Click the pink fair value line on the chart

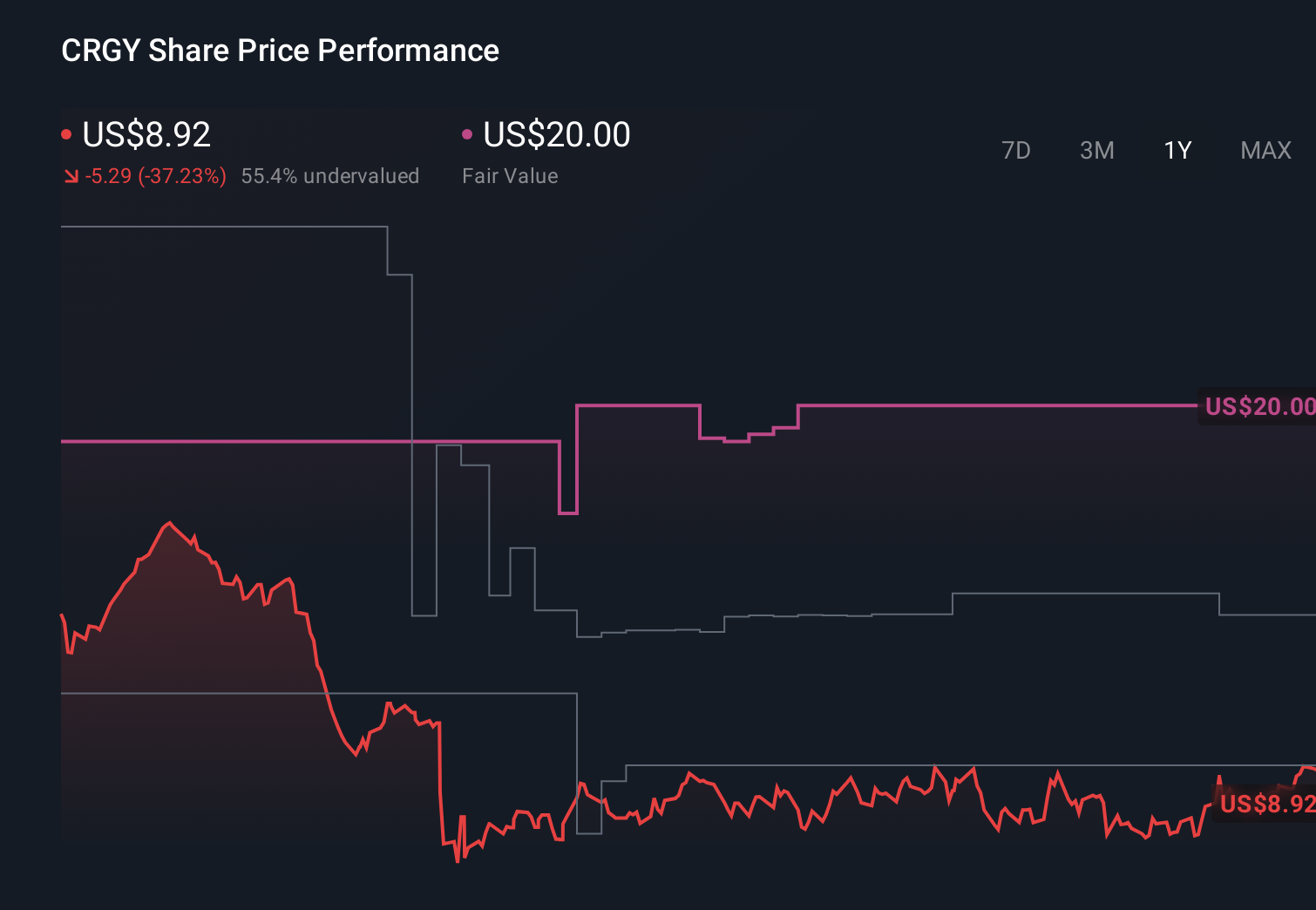click(959, 405)
